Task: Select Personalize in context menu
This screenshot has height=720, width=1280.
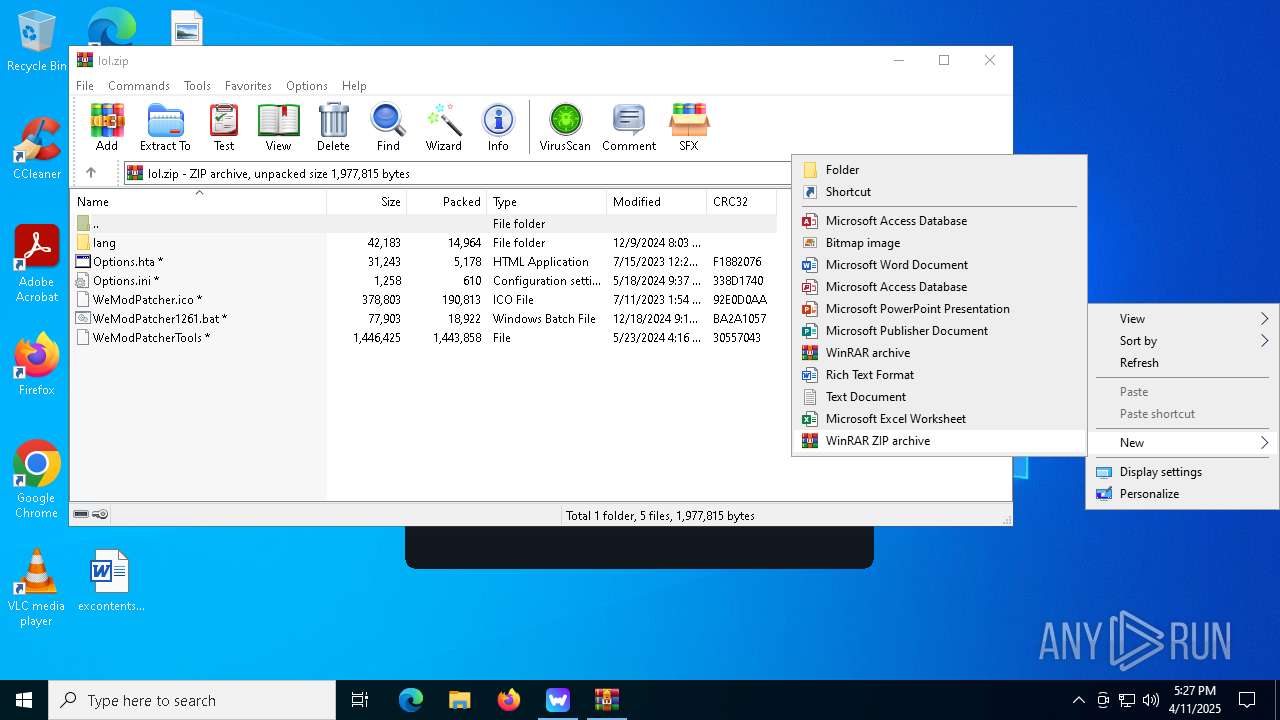Action: (x=1183, y=494)
